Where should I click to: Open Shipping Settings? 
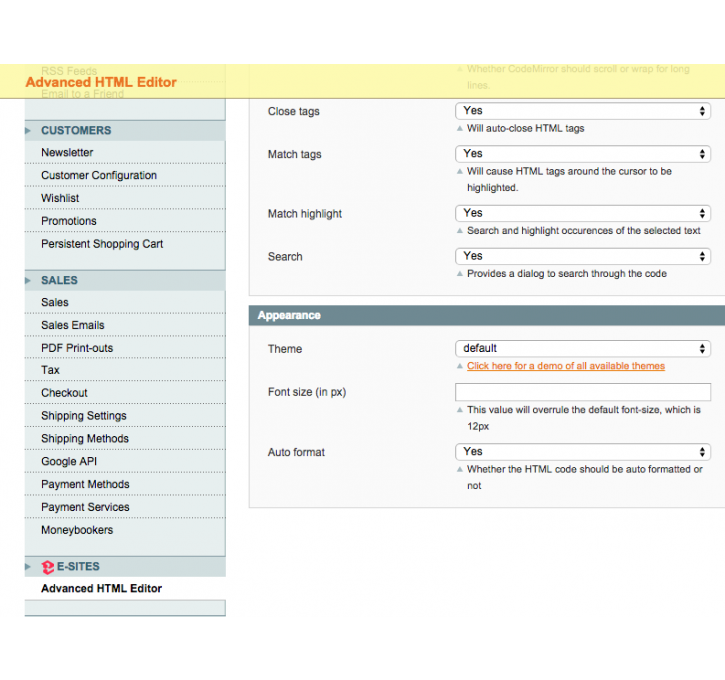84,416
